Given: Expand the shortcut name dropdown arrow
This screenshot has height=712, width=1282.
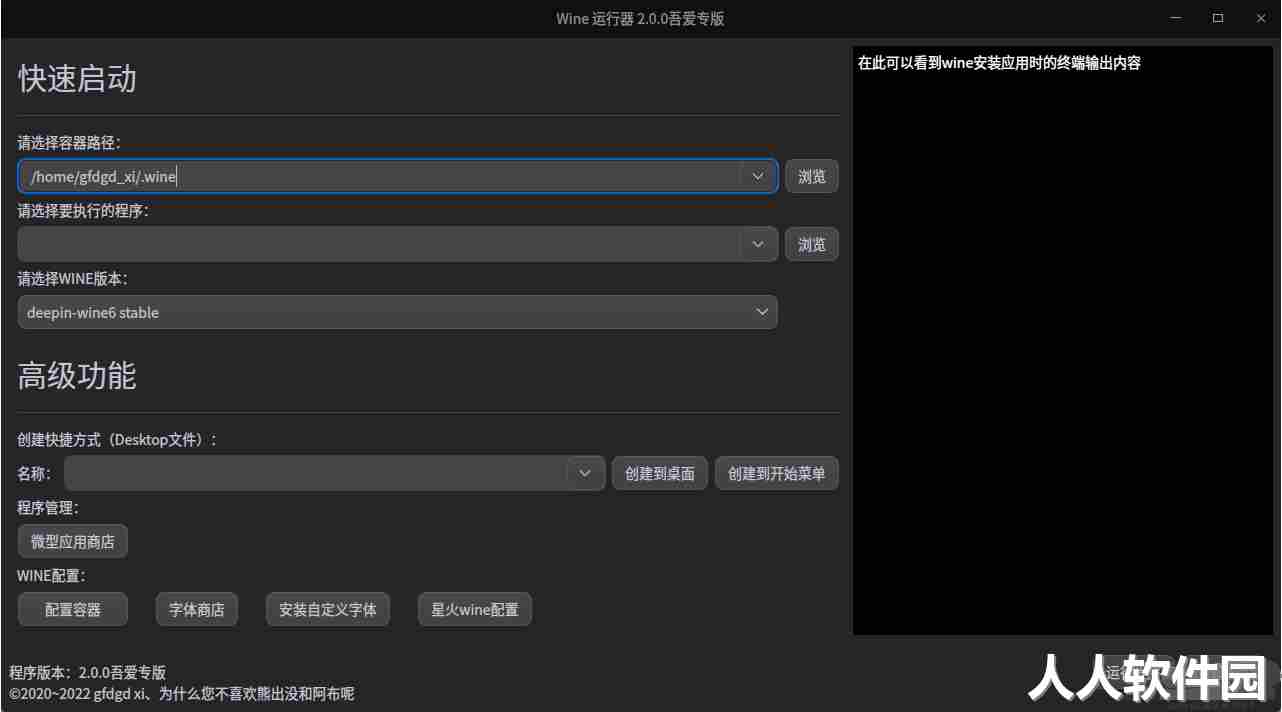Looking at the screenshot, I should click(586, 473).
